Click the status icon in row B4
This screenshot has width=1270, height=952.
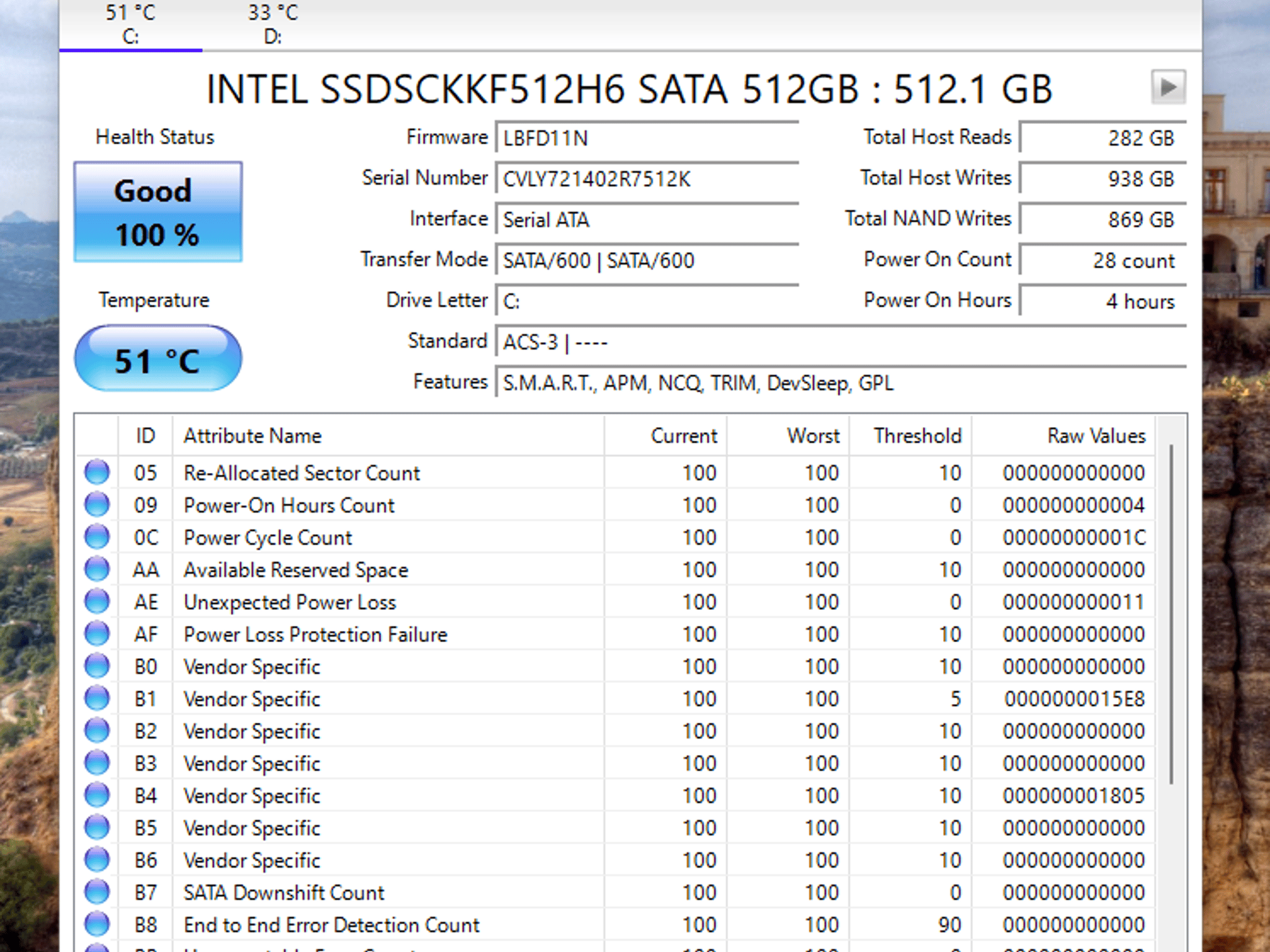(x=97, y=795)
